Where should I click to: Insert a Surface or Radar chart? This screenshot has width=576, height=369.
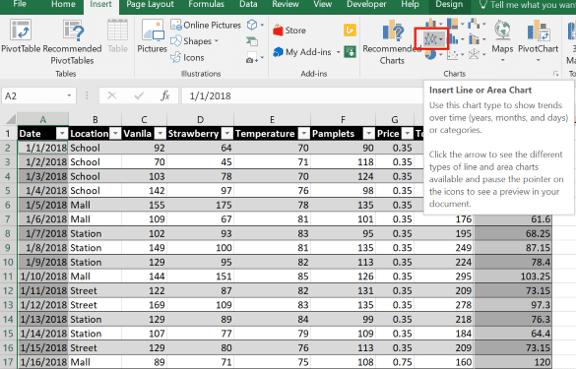coord(477,55)
